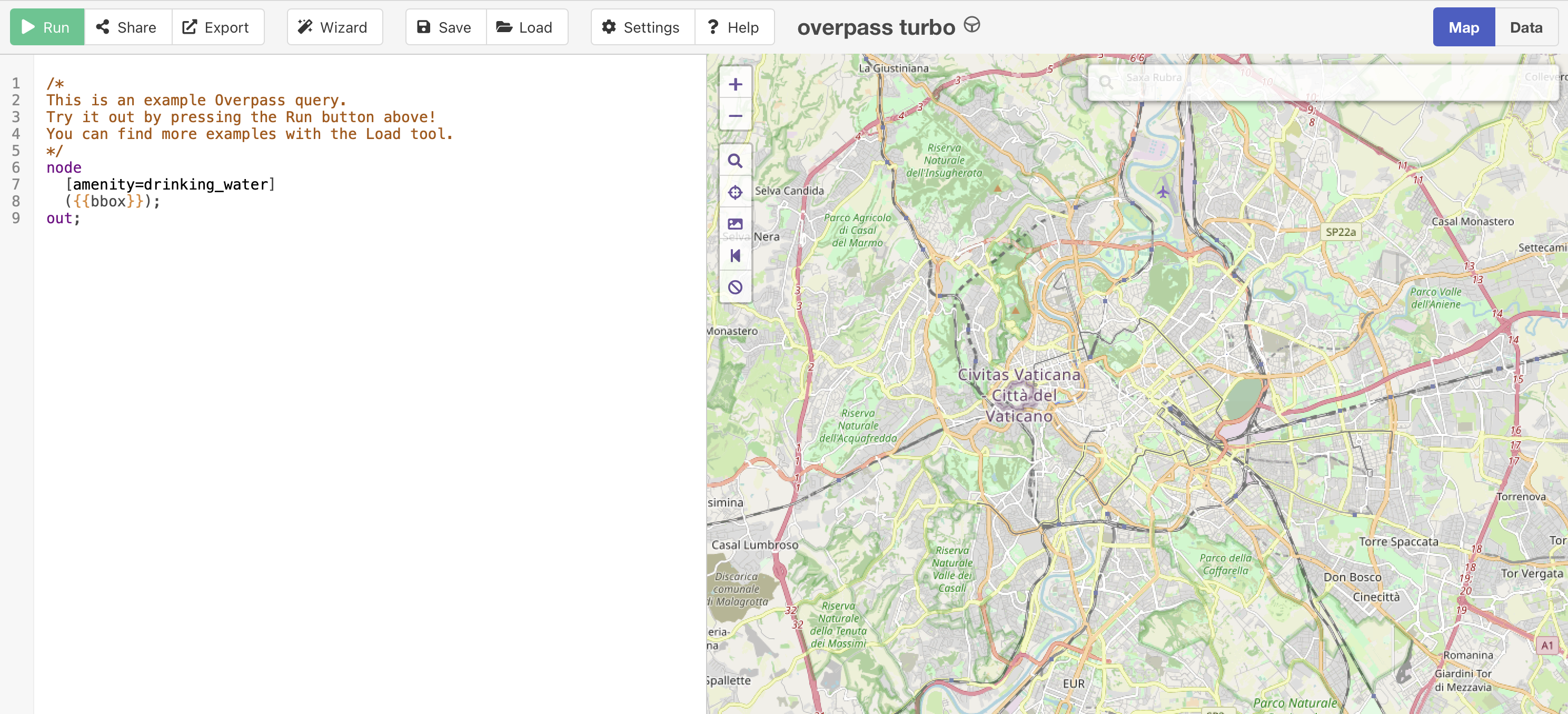
Task: Zoom in on the map
Action: (736, 85)
